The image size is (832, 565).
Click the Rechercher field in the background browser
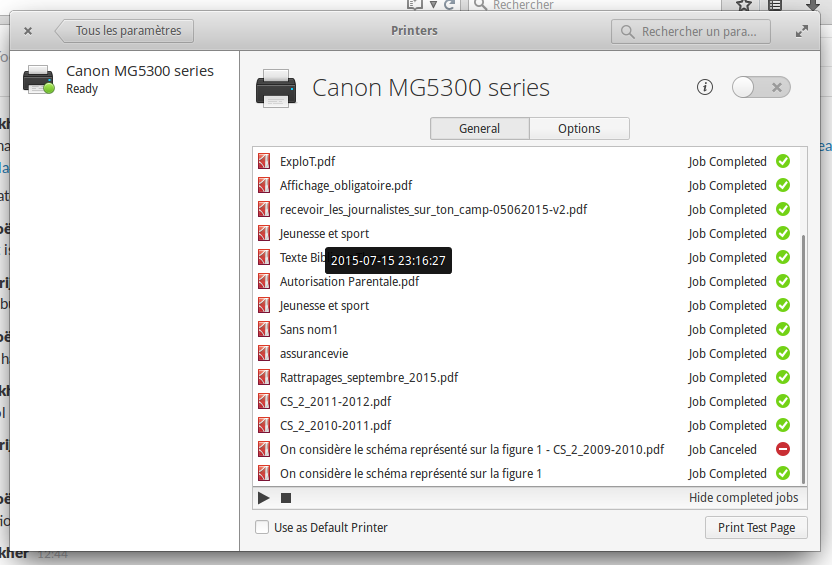click(x=594, y=5)
